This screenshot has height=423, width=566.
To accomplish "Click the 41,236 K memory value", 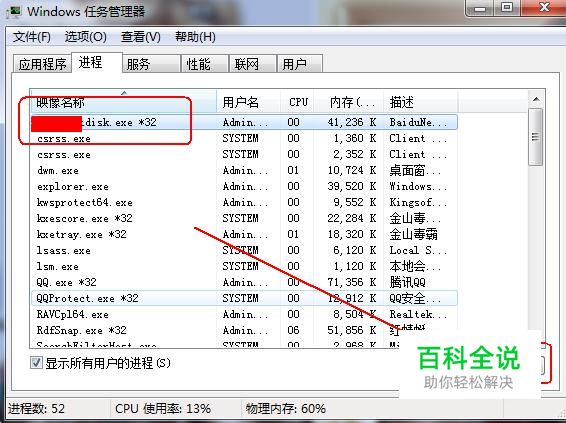I will click(352, 122).
